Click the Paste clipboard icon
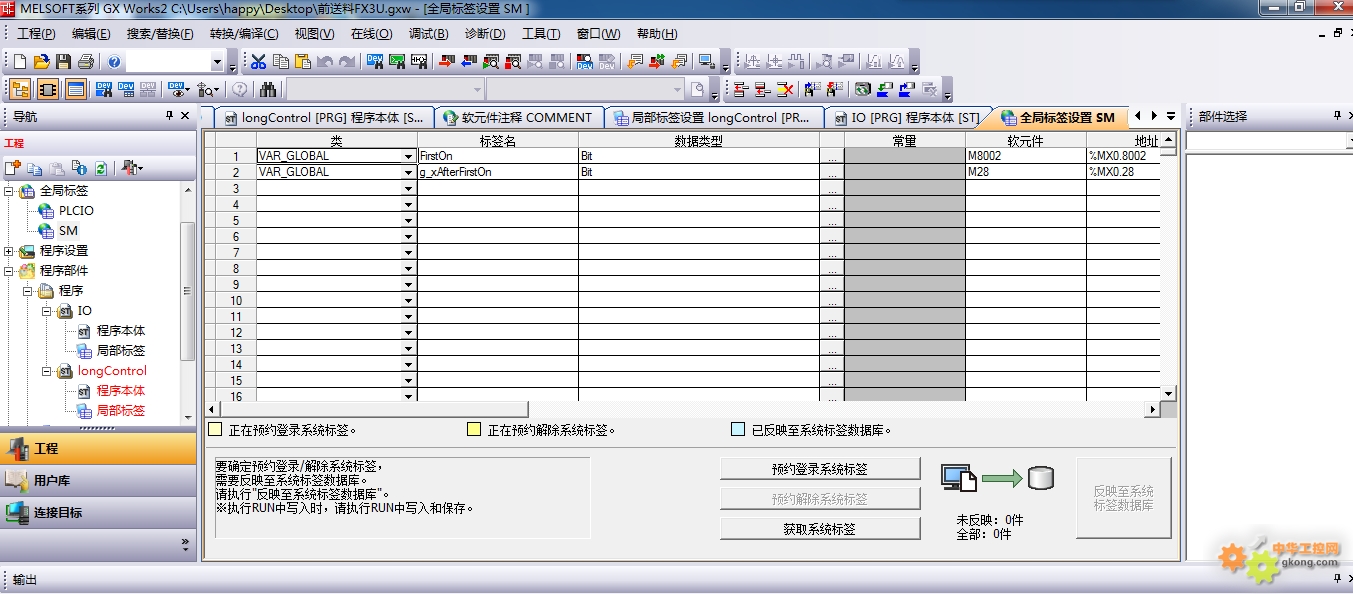This screenshot has width=1353, height=594. point(302,62)
